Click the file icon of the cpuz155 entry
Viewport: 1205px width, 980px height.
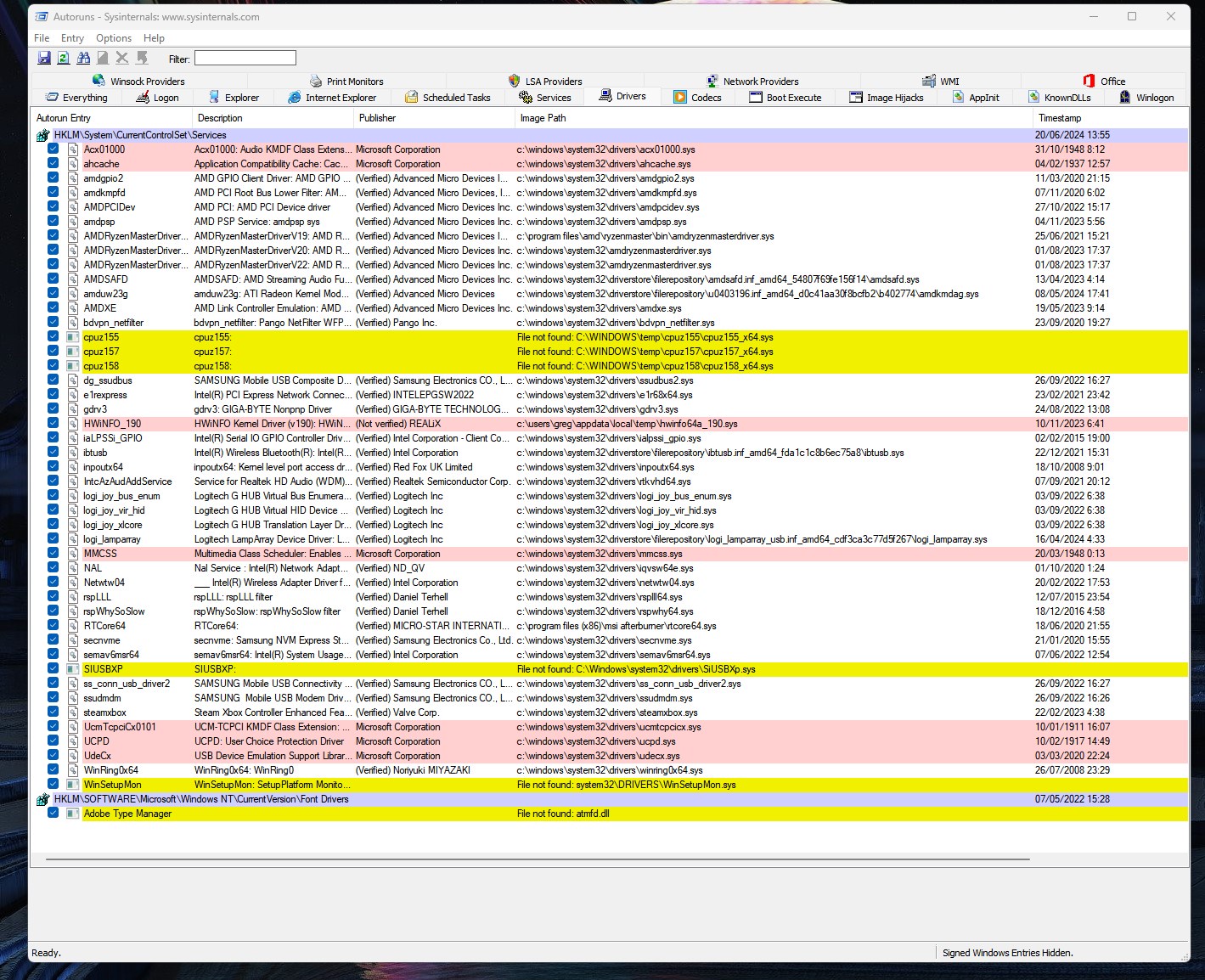(73, 337)
